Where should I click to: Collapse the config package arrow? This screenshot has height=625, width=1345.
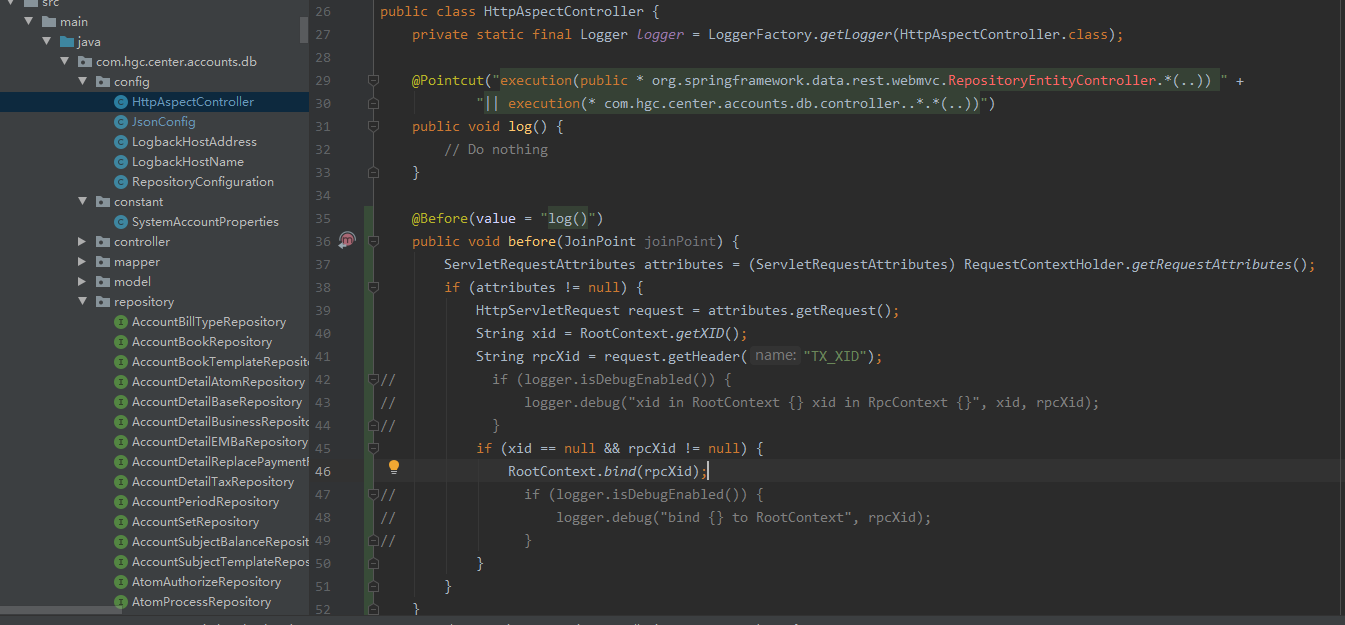coord(83,82)
